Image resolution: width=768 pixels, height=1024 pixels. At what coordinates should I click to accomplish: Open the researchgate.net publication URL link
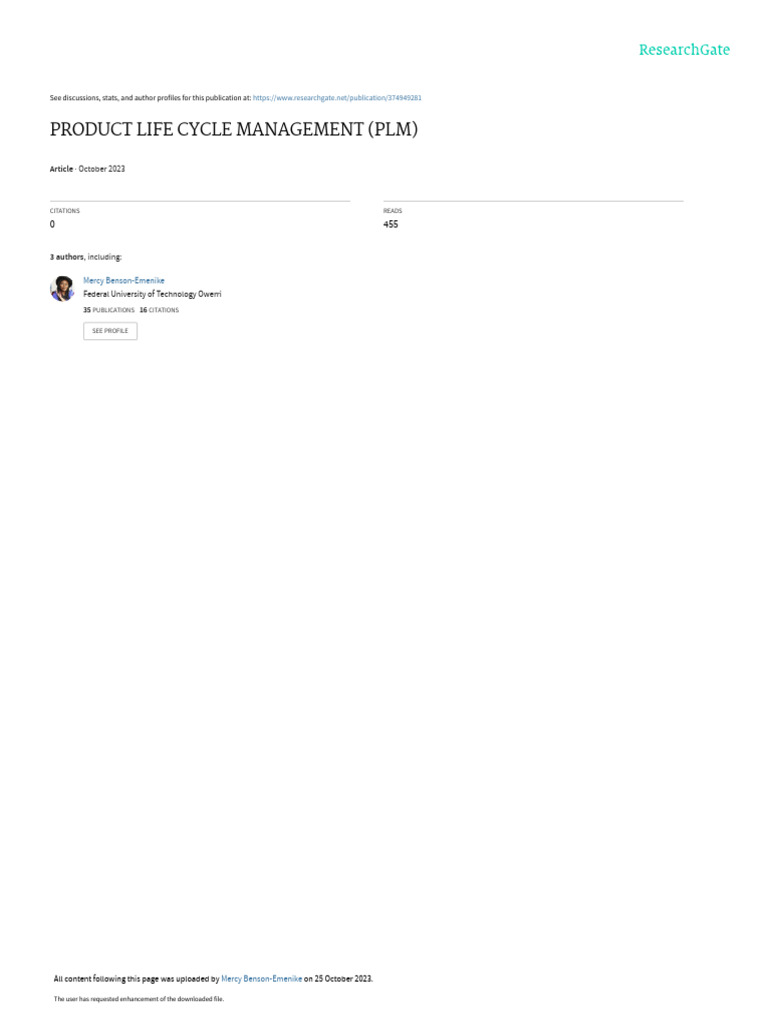[x=337, y=98]
